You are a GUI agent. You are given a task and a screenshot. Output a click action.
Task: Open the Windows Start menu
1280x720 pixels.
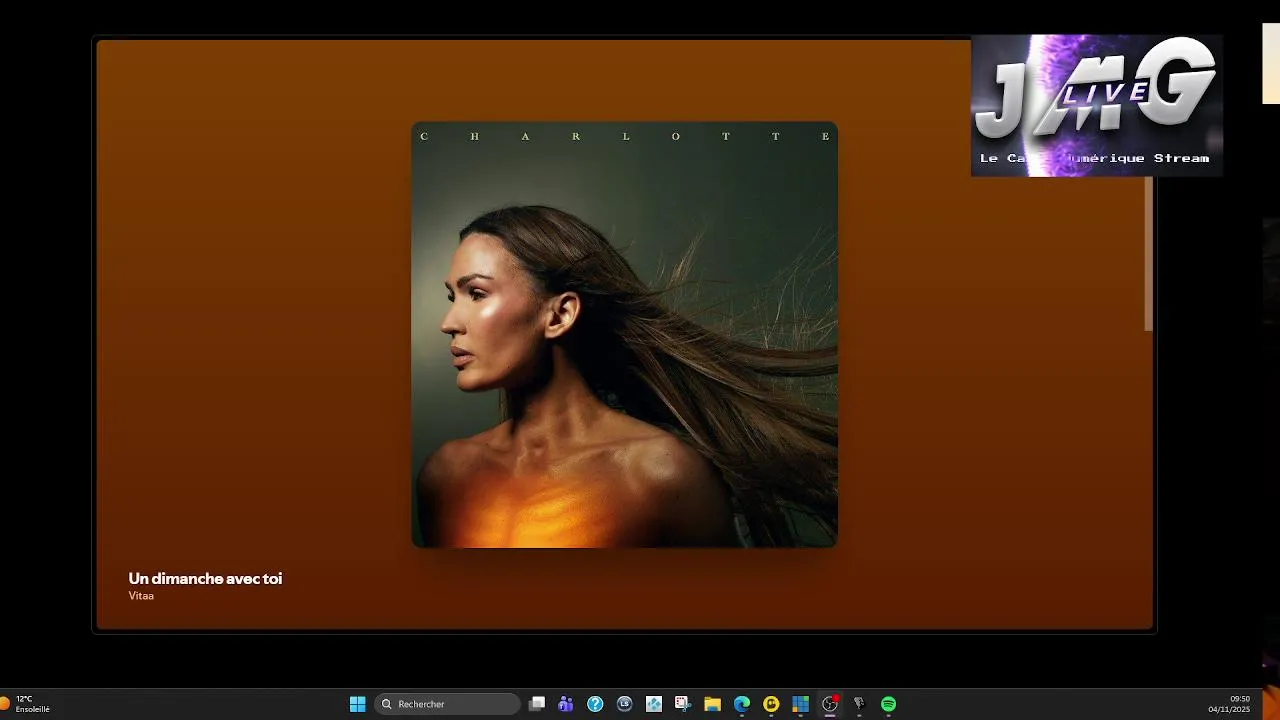357,704
